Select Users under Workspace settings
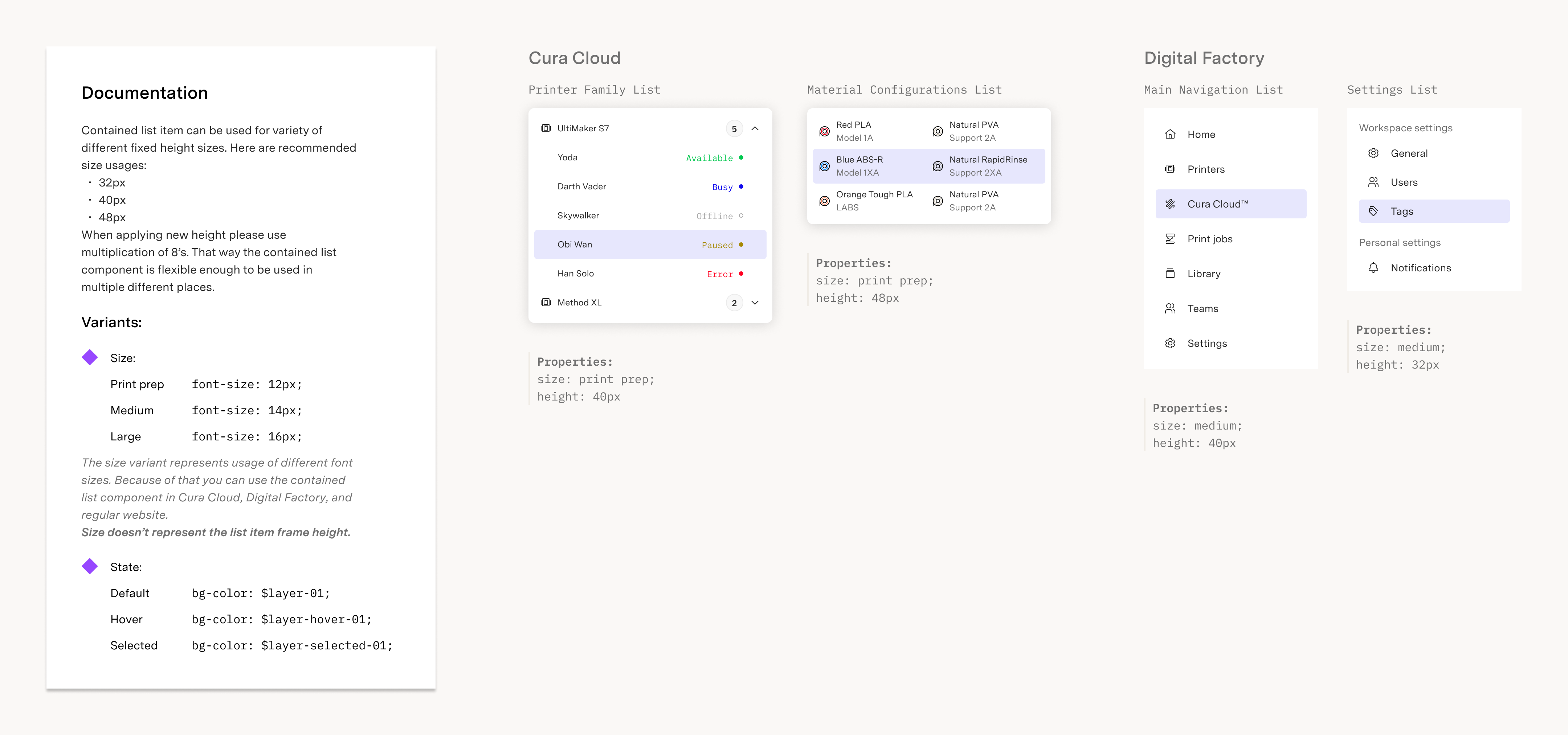 point(1434,182)
